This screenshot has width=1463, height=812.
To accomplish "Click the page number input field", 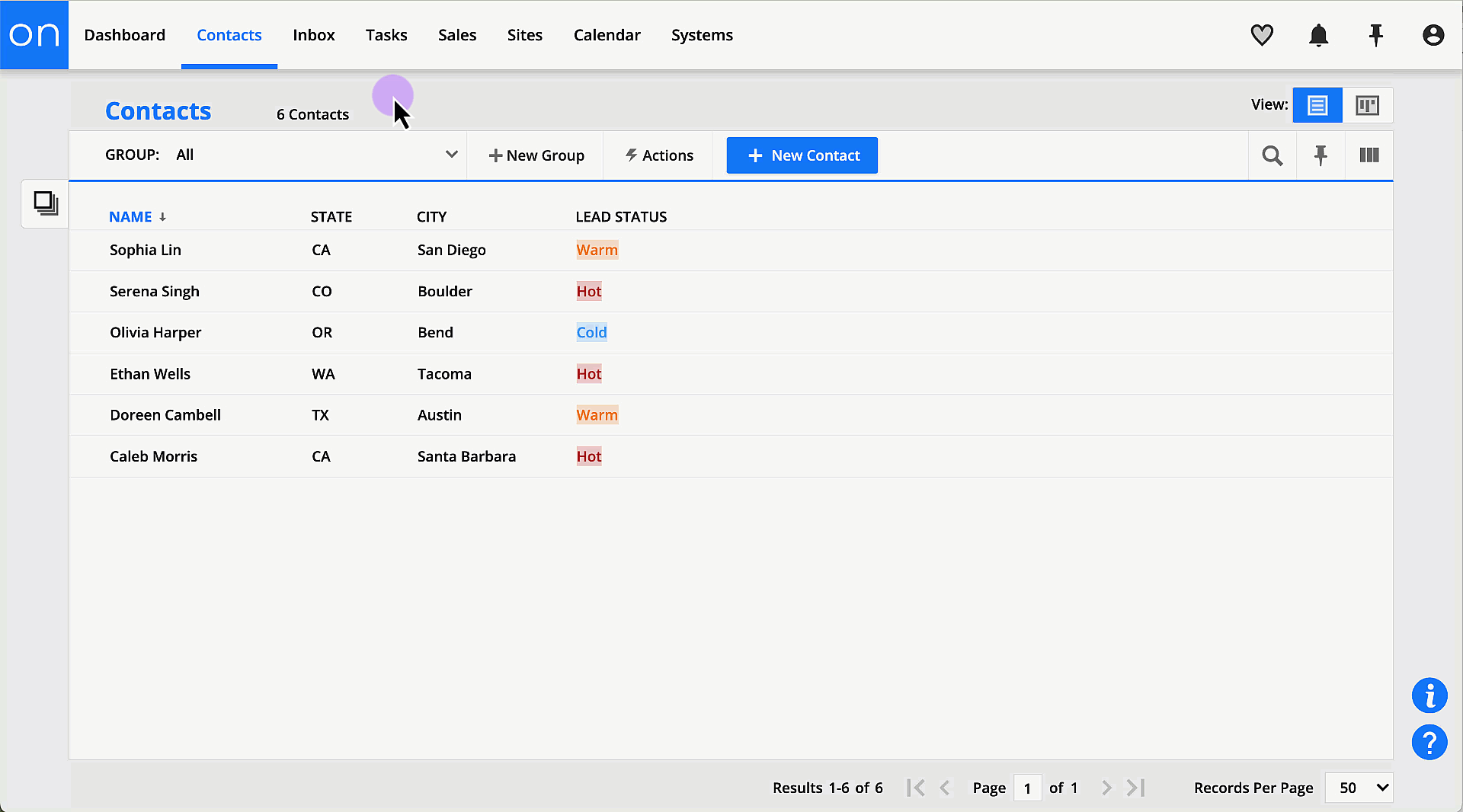I will click(x=1026, y=788).
